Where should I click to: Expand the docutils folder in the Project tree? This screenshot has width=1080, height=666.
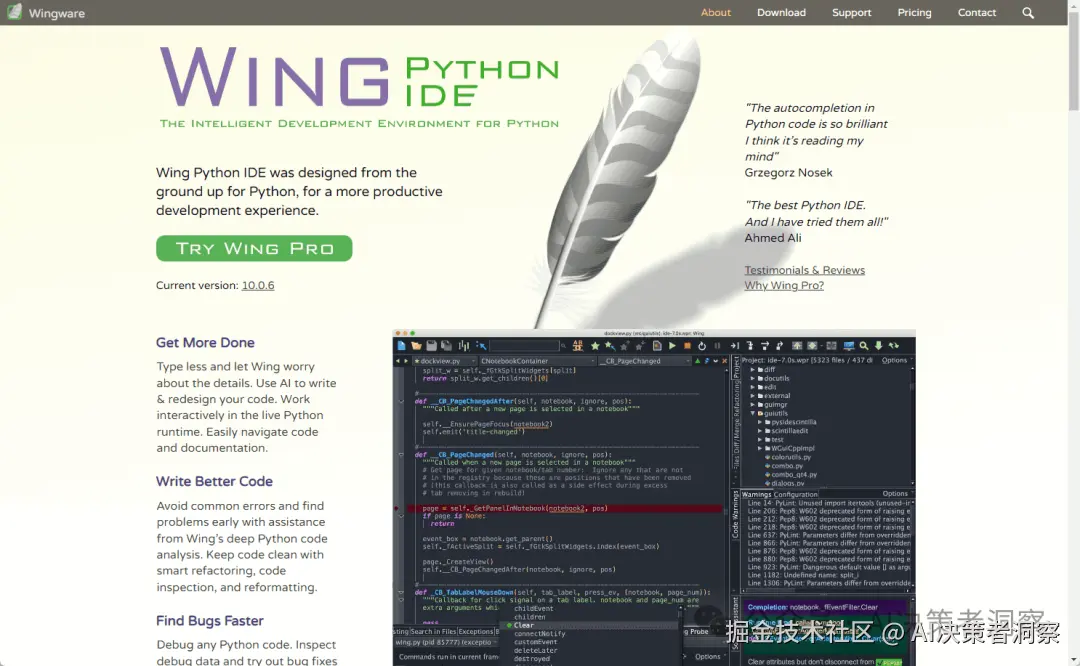753,378
